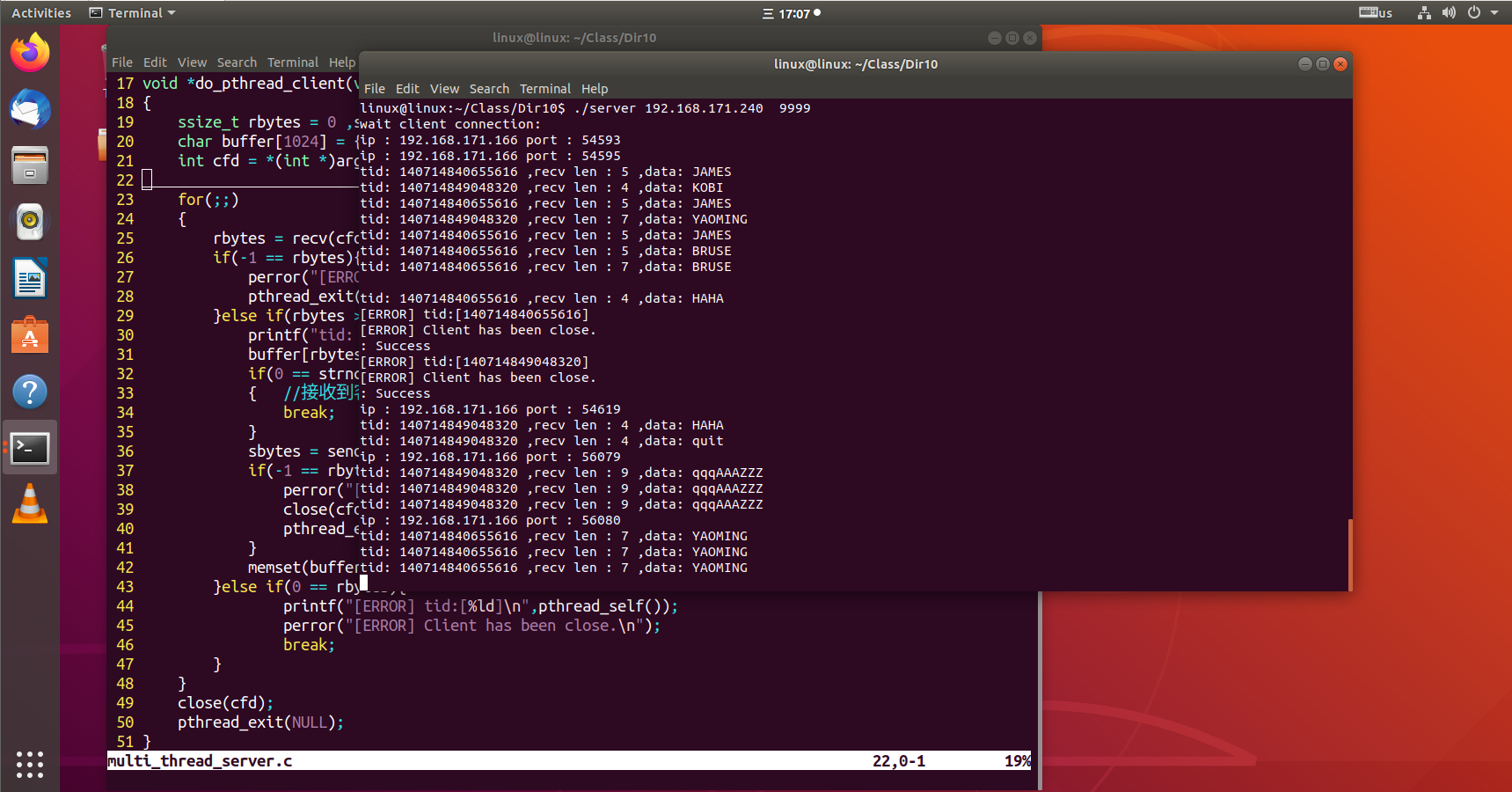Click the 22,0-1 cursor position indicator

pos(899,761)
